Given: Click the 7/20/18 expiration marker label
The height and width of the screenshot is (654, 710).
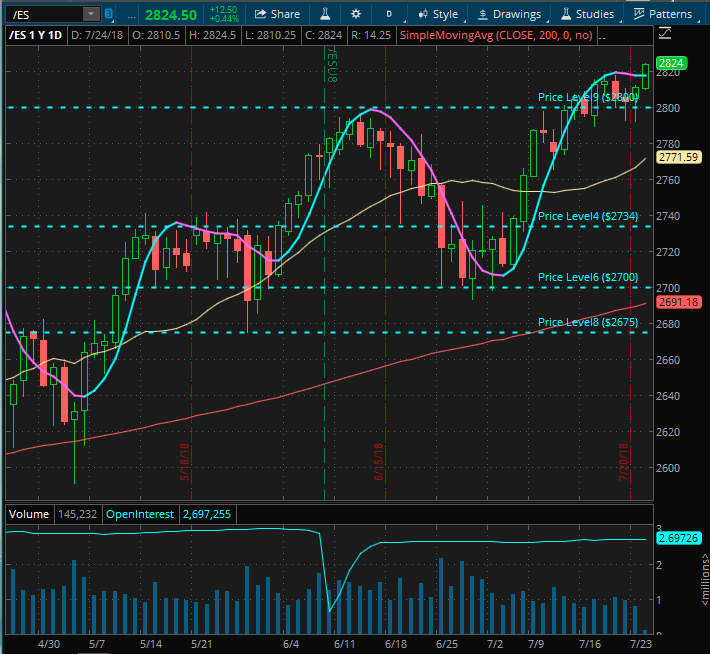Looking at the screenshot, I should pos(624,462).
